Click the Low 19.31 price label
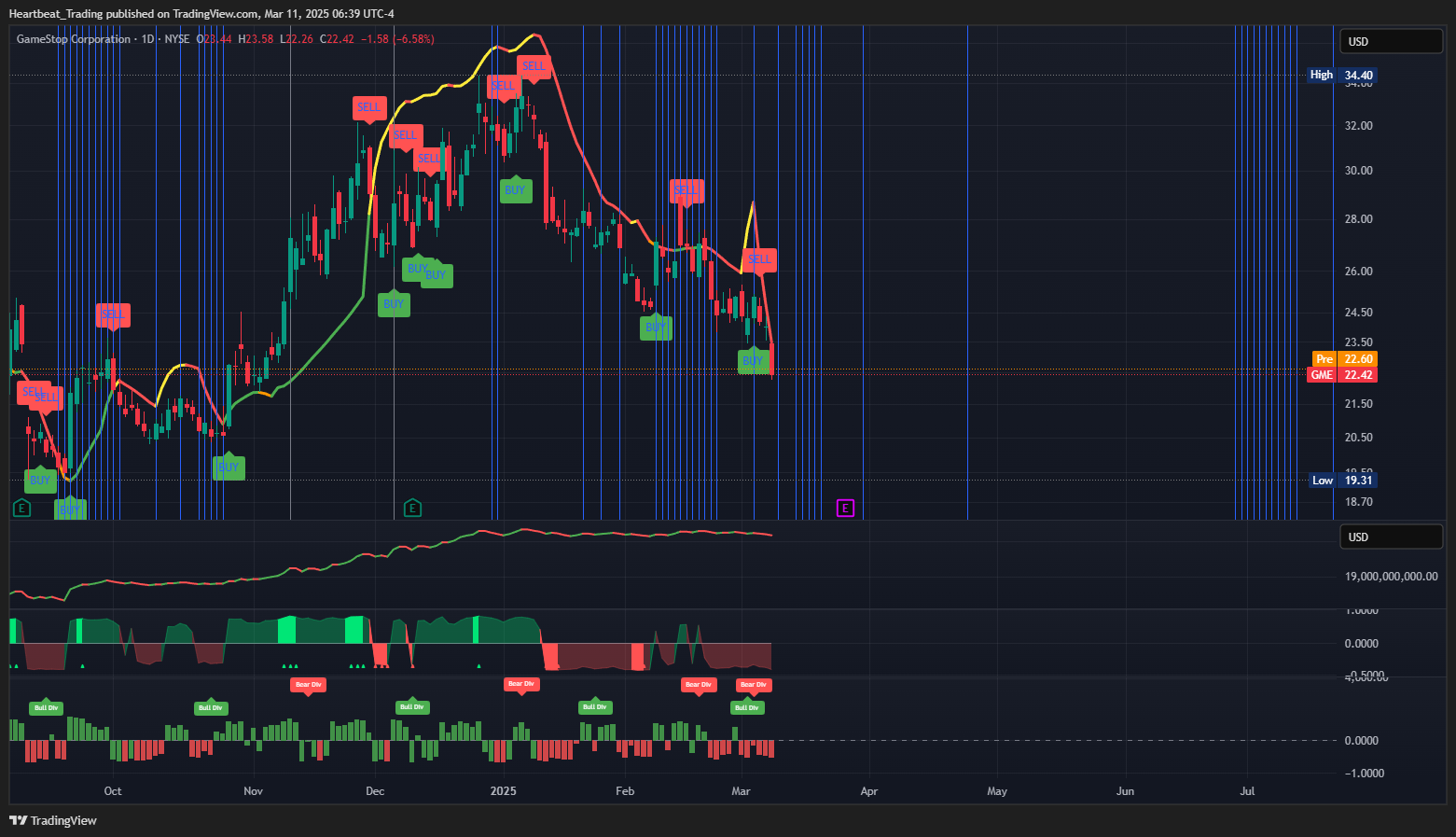Viewport: 1456px width, 837px height. [1343, 481]
